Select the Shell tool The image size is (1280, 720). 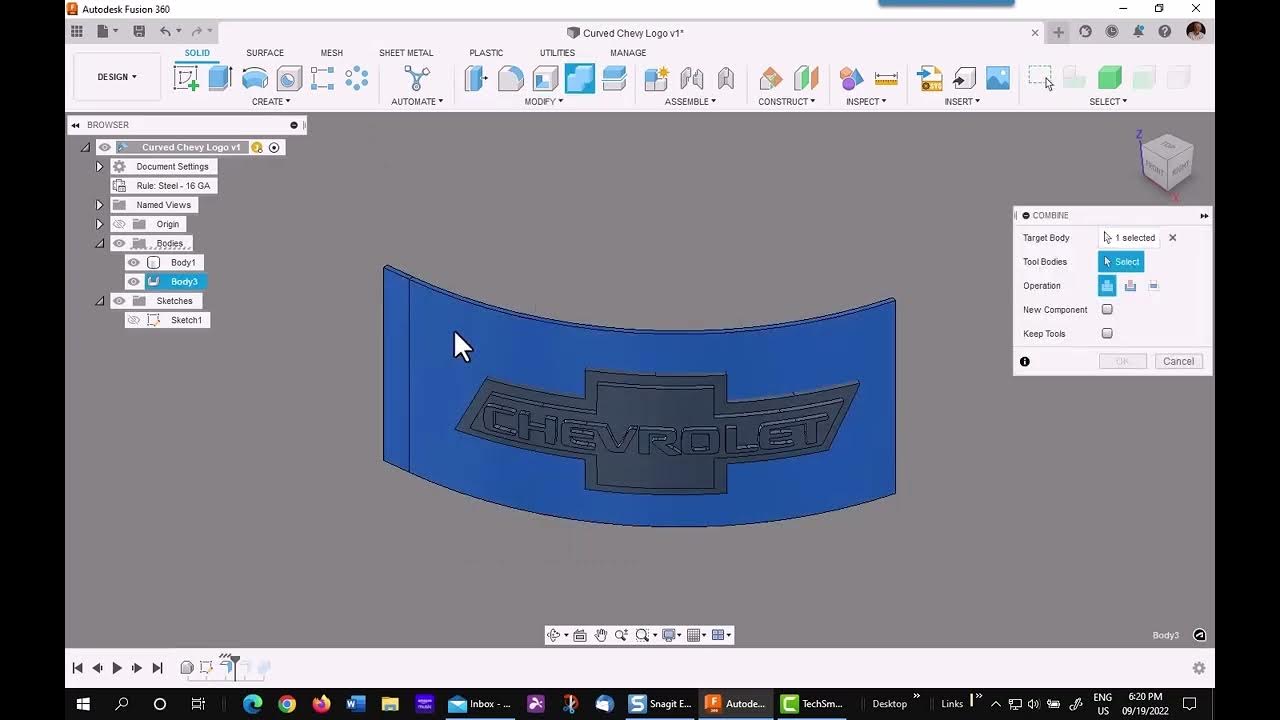(x=545, y=78)
